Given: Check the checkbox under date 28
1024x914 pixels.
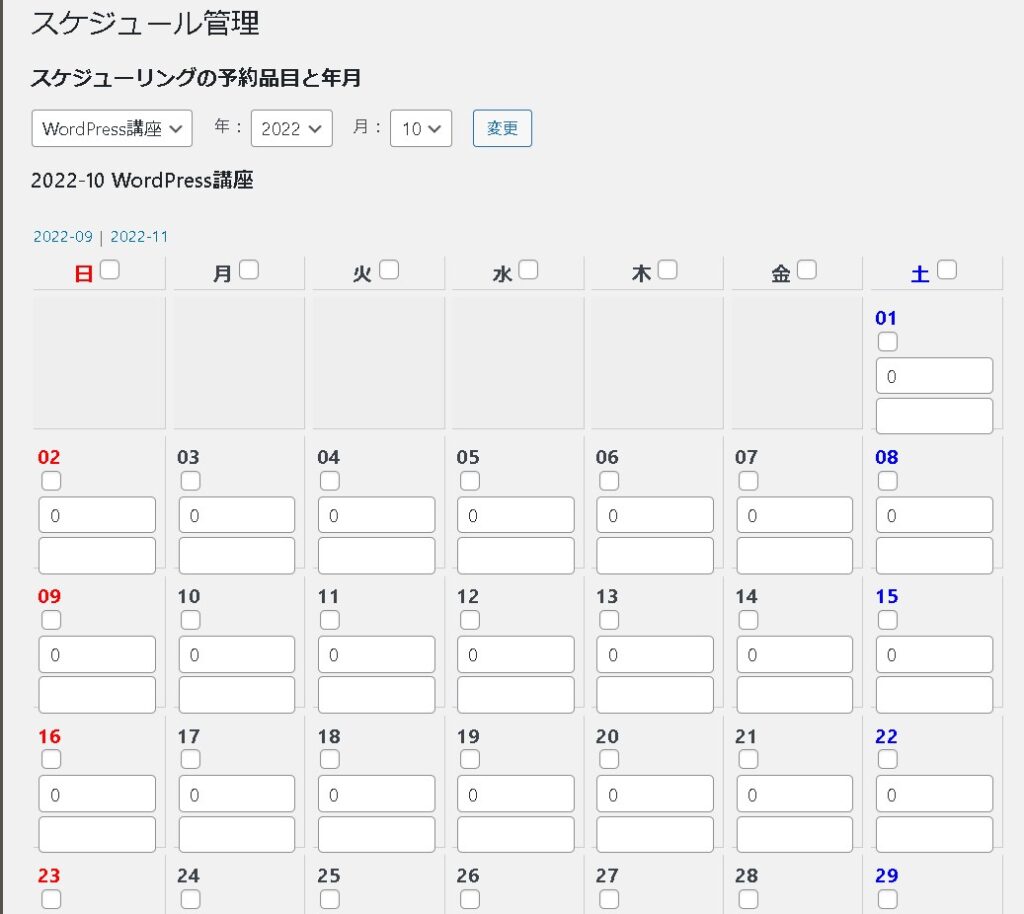Looking at the screenshot, I should [x=748, y=899].
